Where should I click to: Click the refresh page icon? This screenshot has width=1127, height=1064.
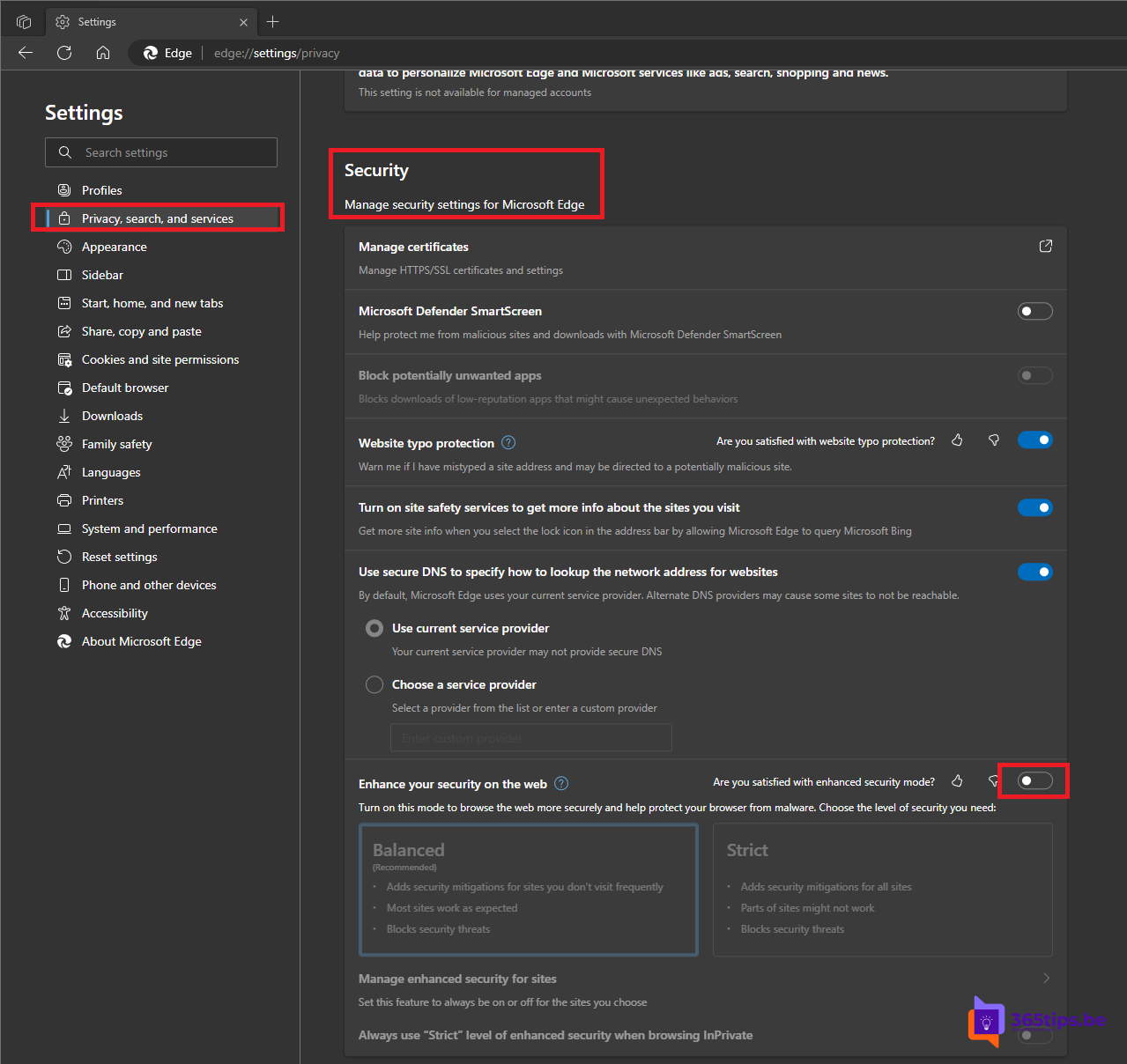click(x=64, y=53)
